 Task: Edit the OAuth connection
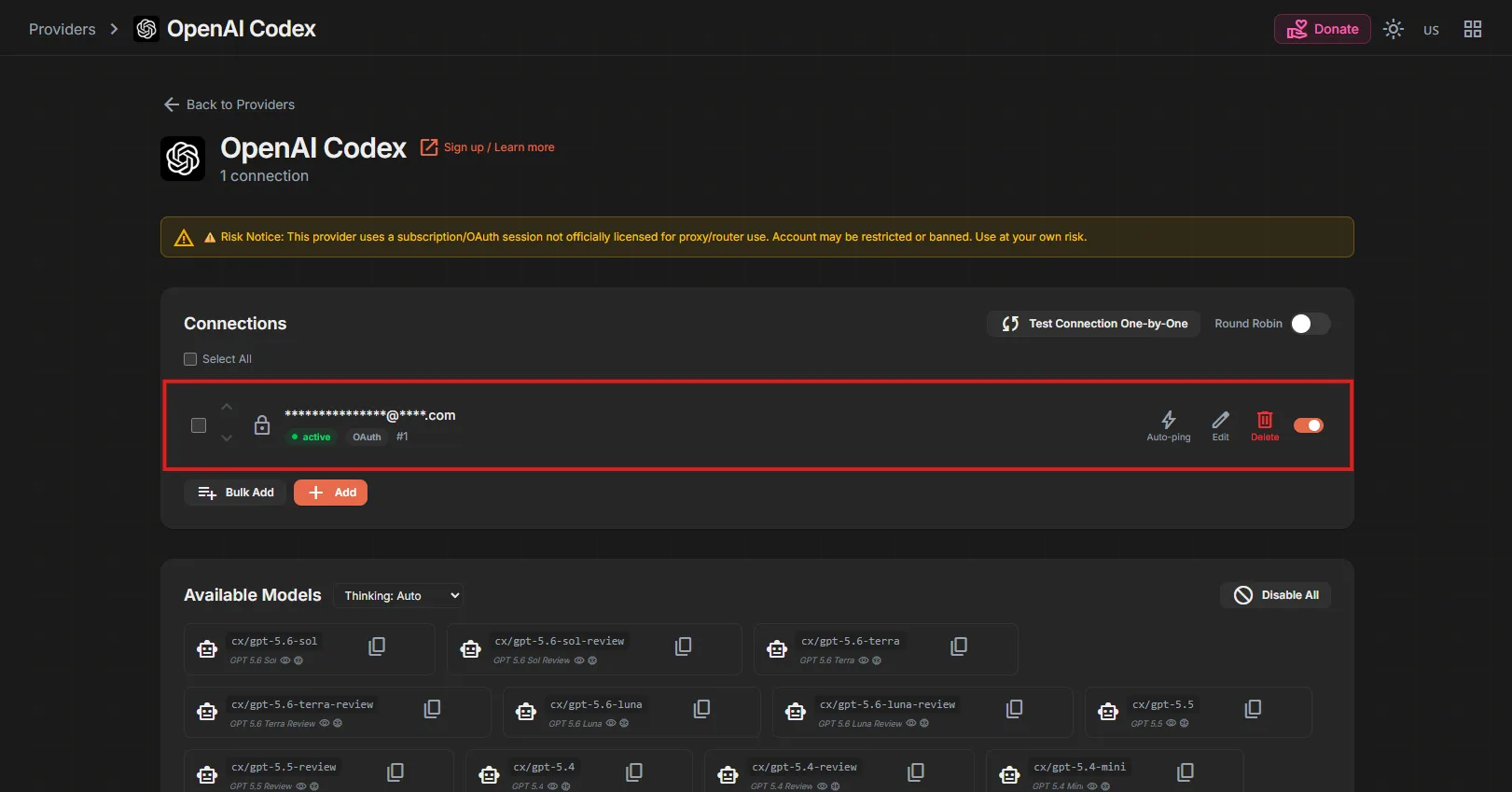click(x=1220, y=425)
